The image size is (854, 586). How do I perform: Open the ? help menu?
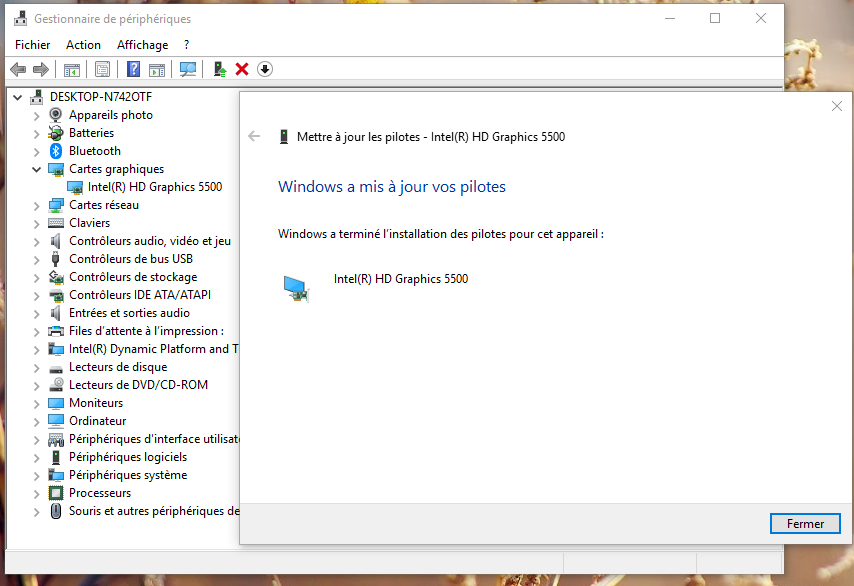186,45
